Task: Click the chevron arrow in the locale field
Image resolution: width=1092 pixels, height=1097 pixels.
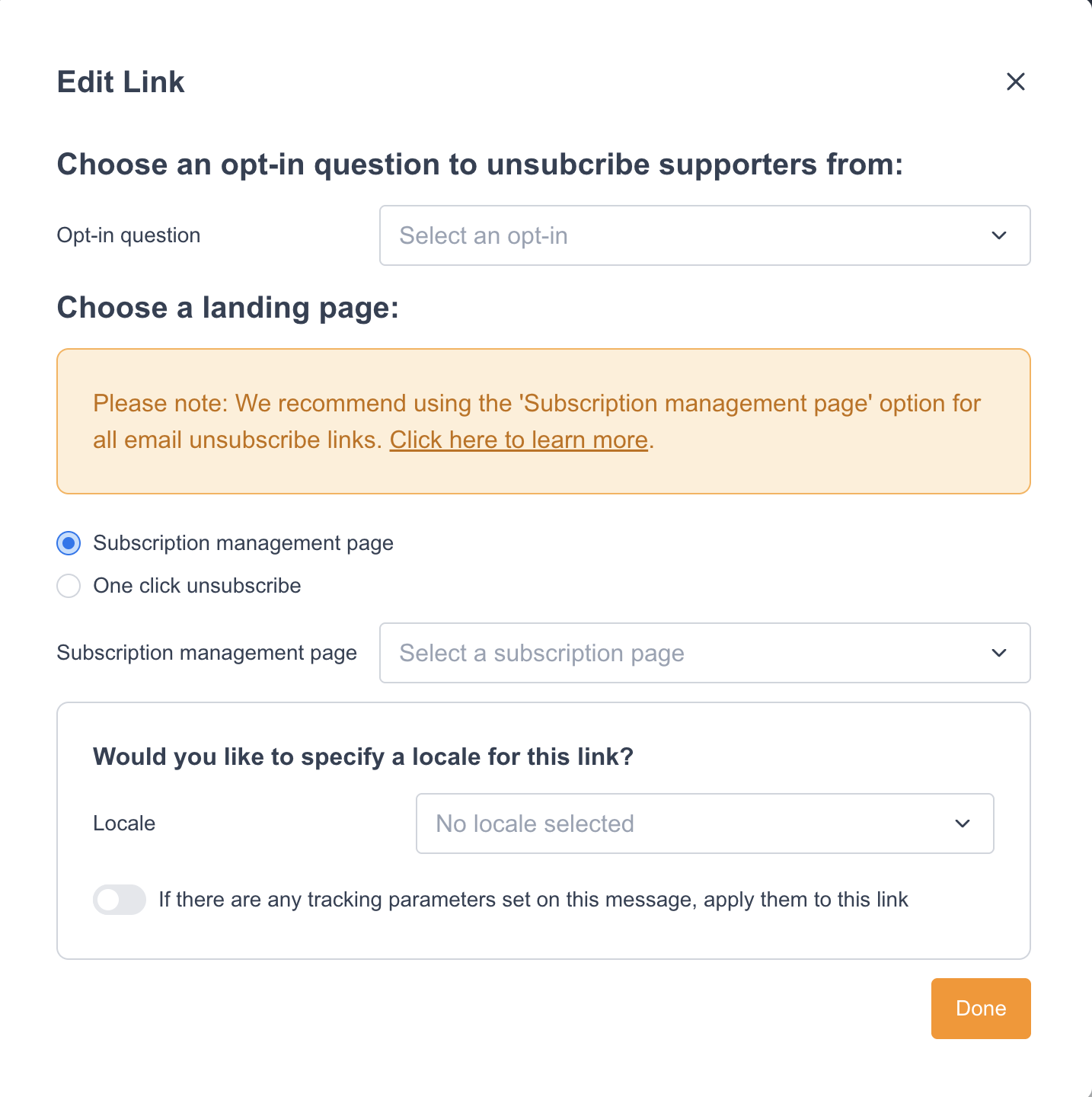Action: [x=963, y=824]
